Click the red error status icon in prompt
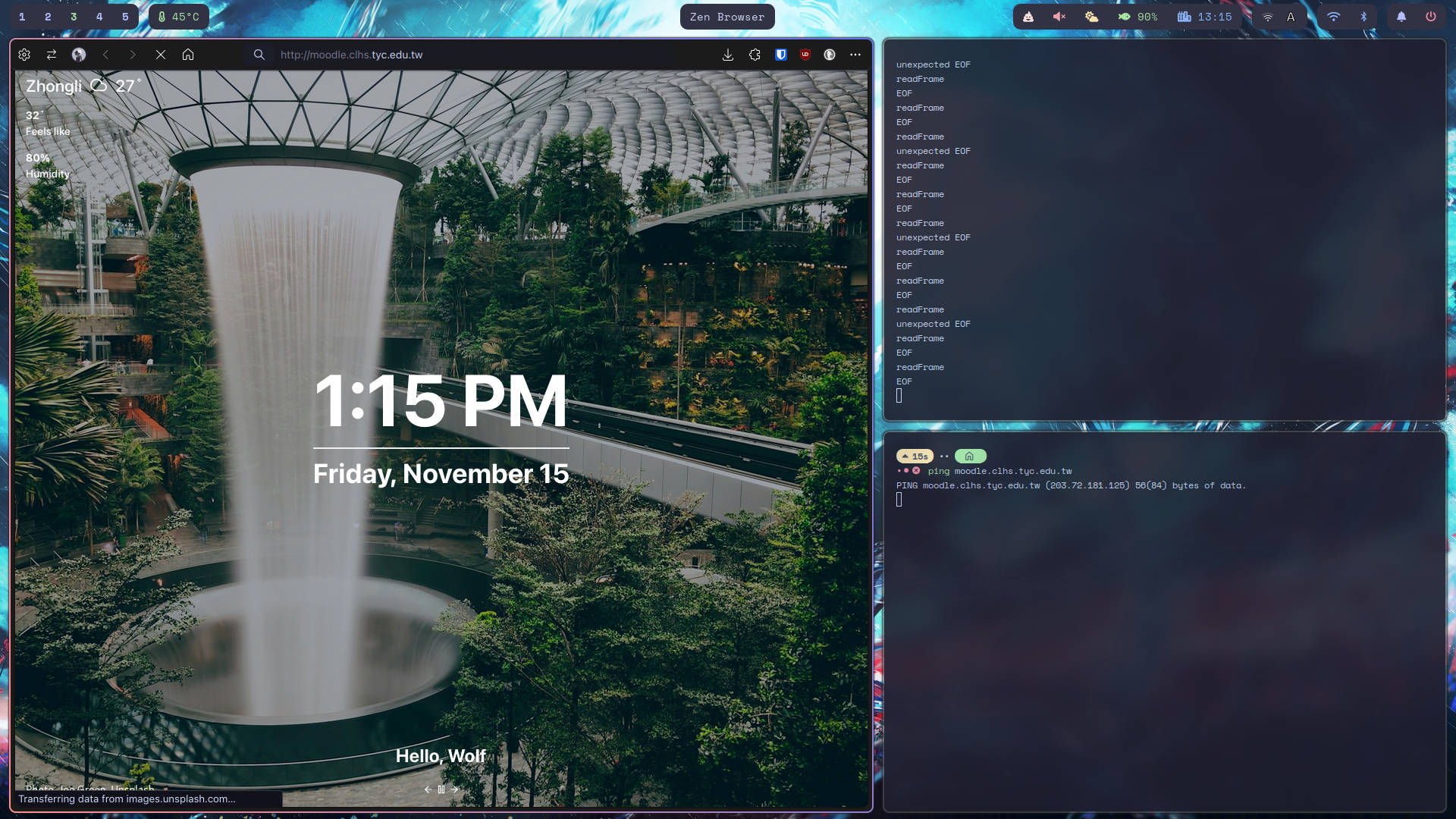This screenshot has height=819, width=1456. [916, 471]
